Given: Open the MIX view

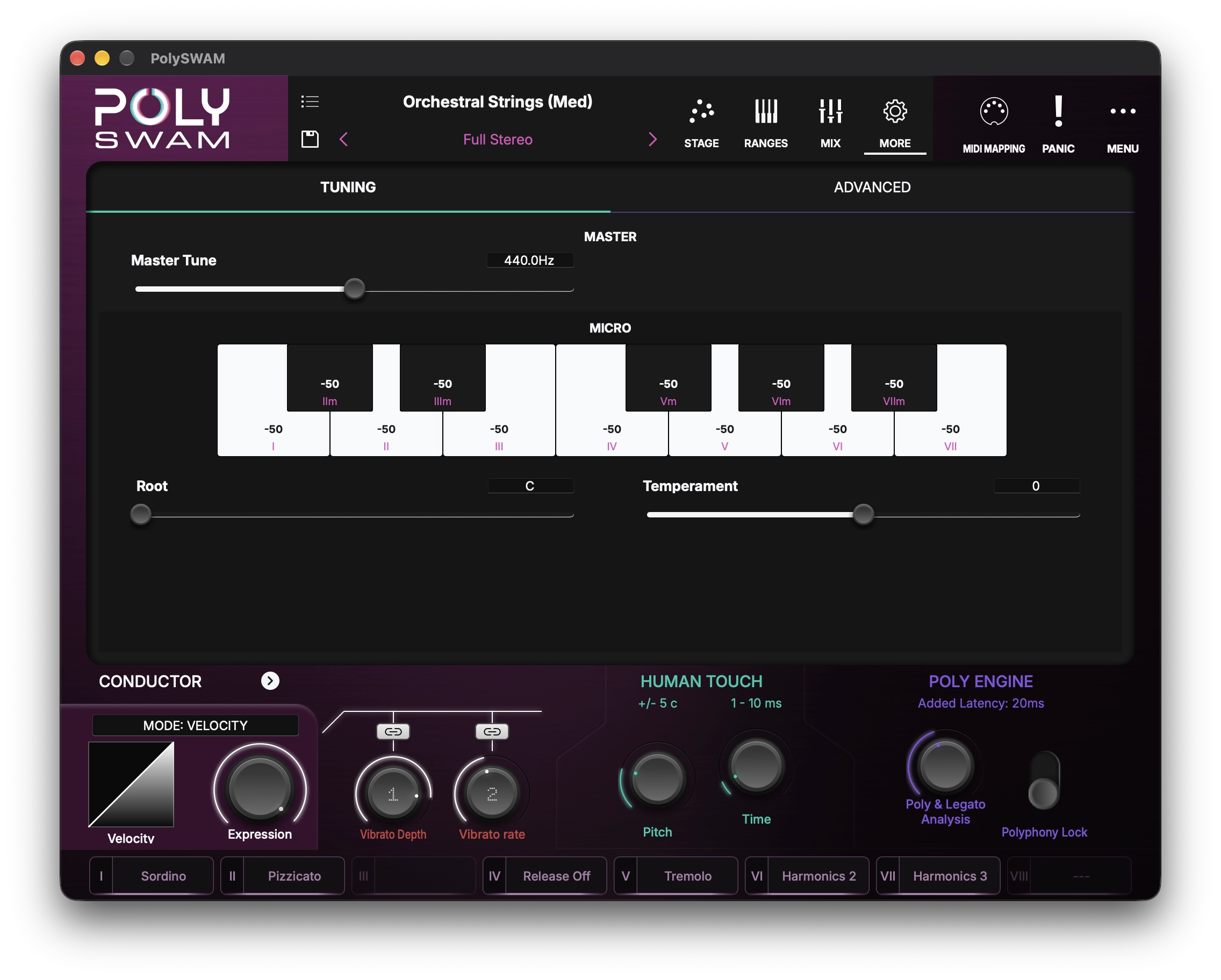Looking at the screenshot, I should click(830, 124).
